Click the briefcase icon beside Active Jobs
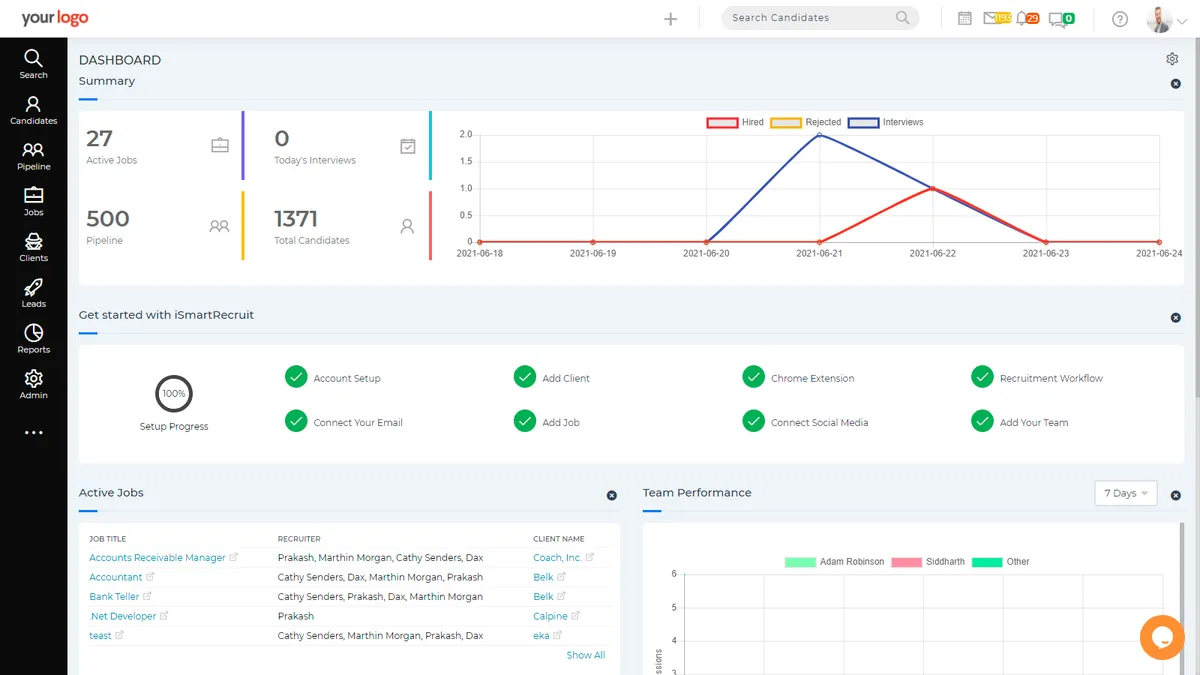The height and width of the screenshot is (675, 1200). (x=220, y=145)
